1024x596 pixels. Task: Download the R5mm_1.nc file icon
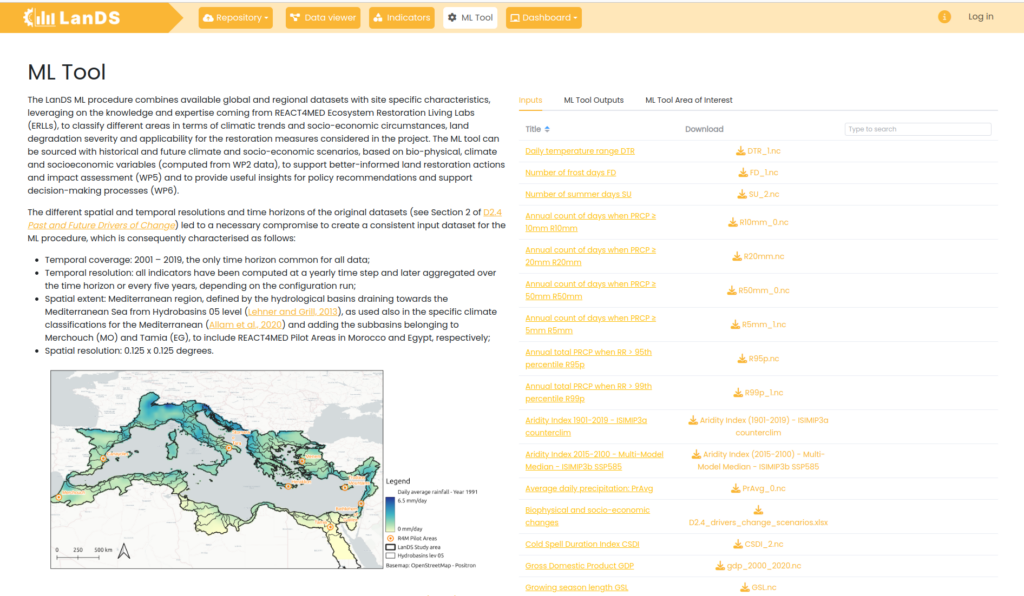coord(735,324)
